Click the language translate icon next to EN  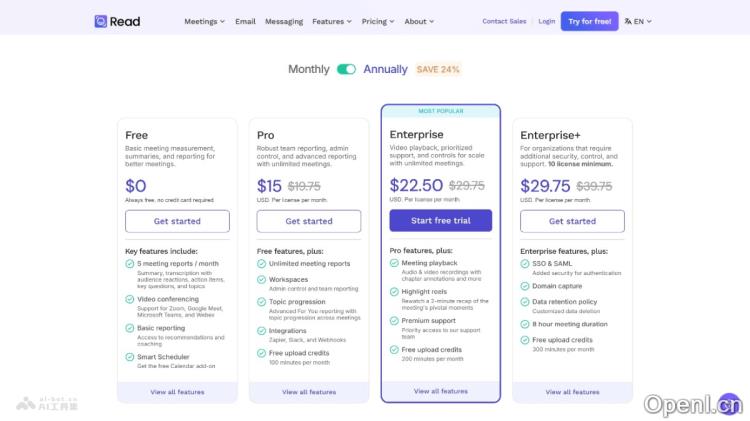point(628,21)
